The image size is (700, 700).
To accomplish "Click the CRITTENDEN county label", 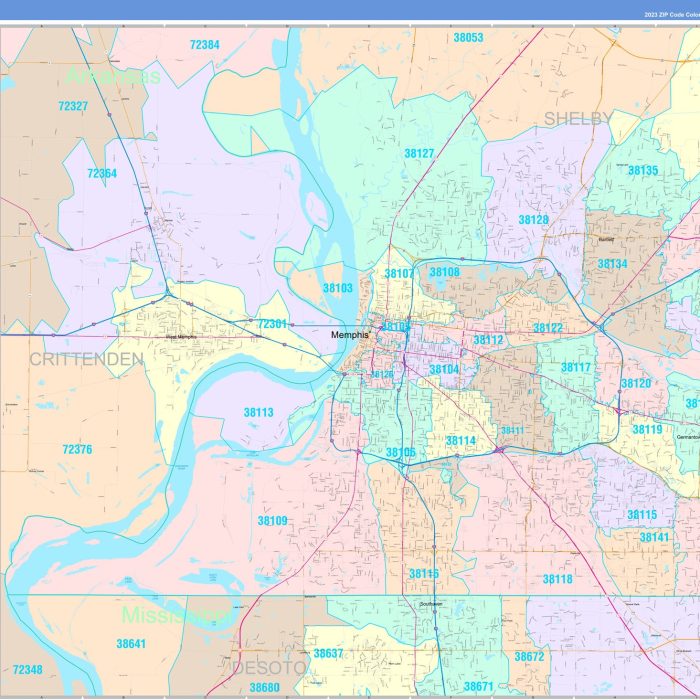I will tap(87, 359).
